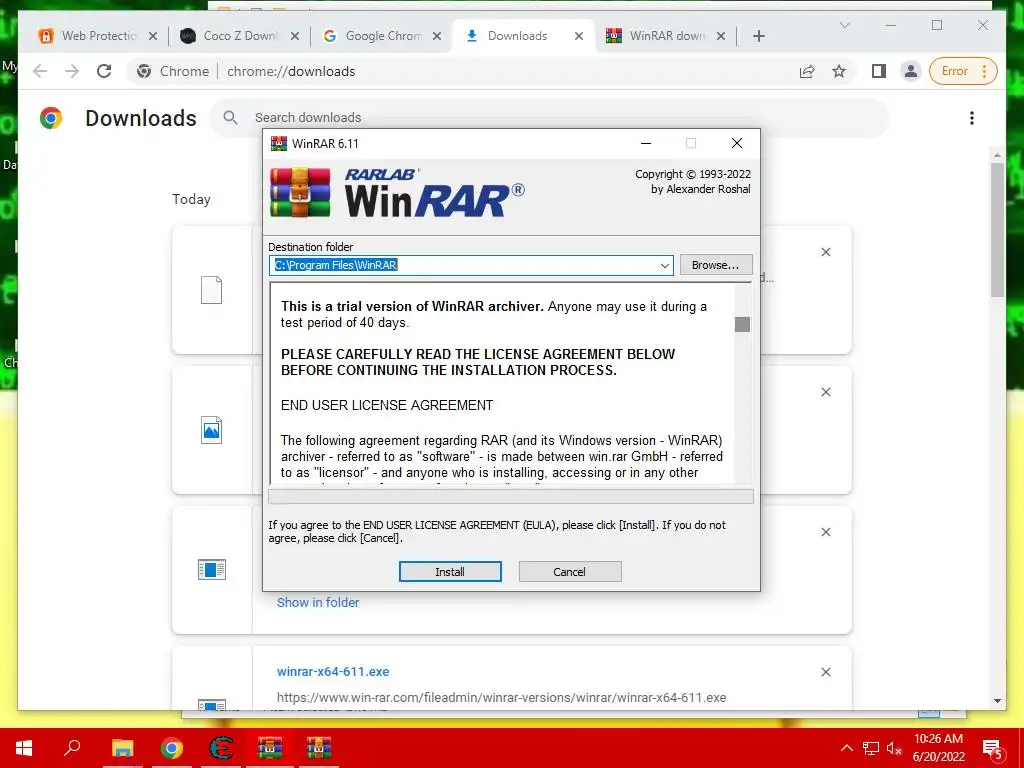Close the Web Protection tab
The height and width of the screenshot is (768, 1024).
click(x=153, y=36)
